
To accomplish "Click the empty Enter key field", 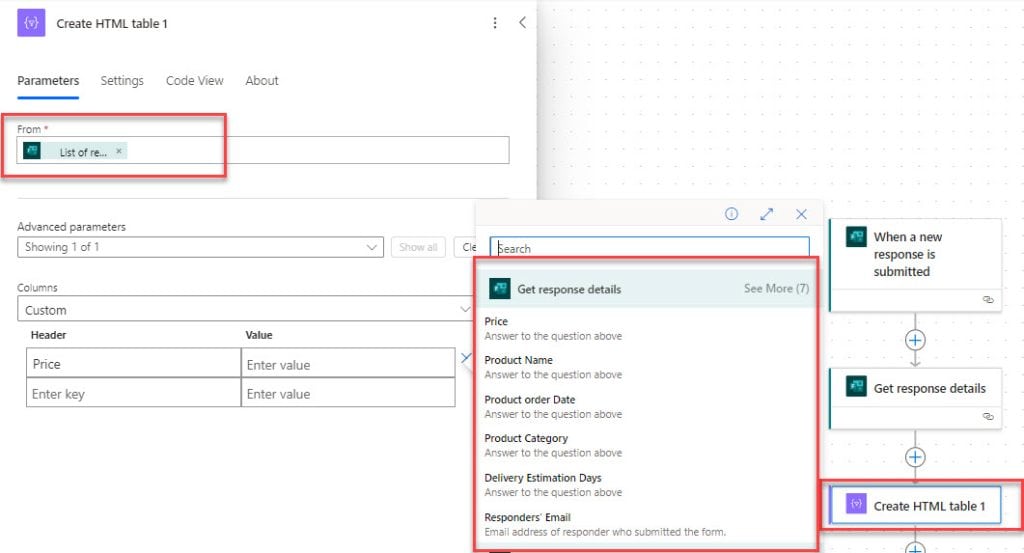I will 133,393.
